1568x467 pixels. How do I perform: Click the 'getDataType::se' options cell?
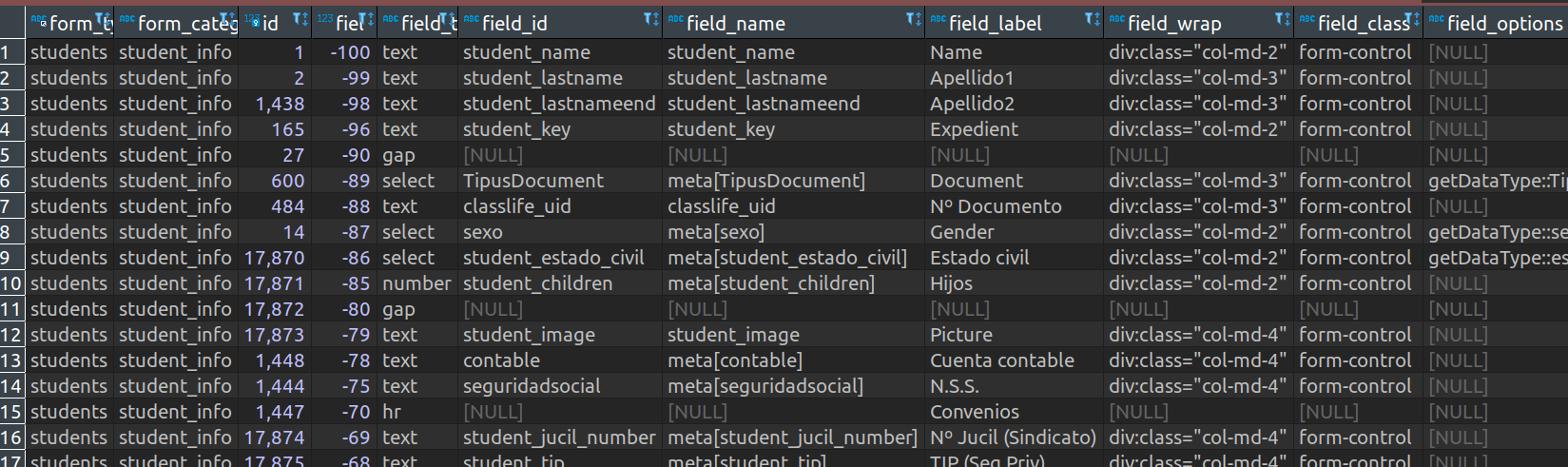point(1495,232)
